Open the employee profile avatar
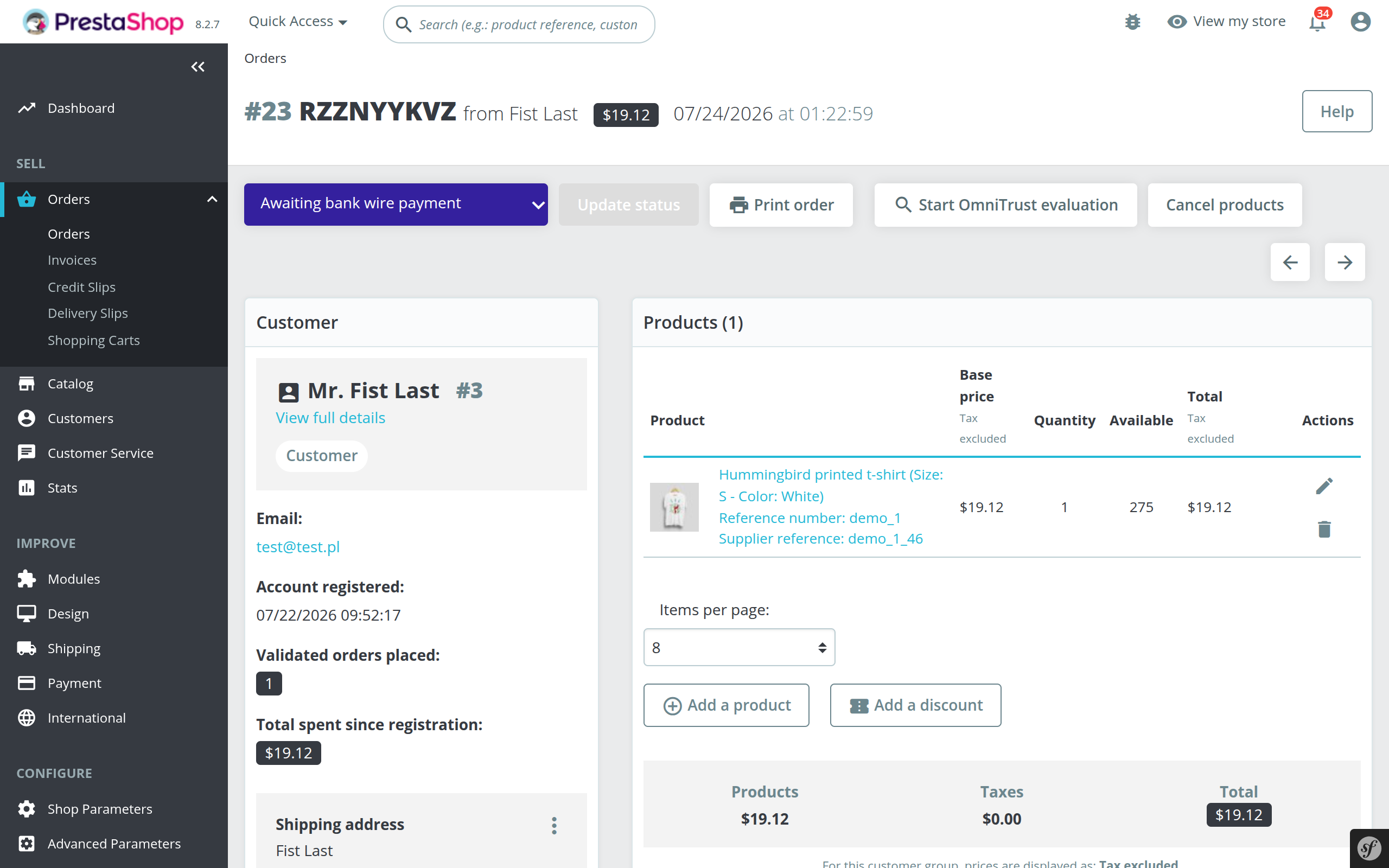This screenshot has width=1389, height=868. (1360, 22)
